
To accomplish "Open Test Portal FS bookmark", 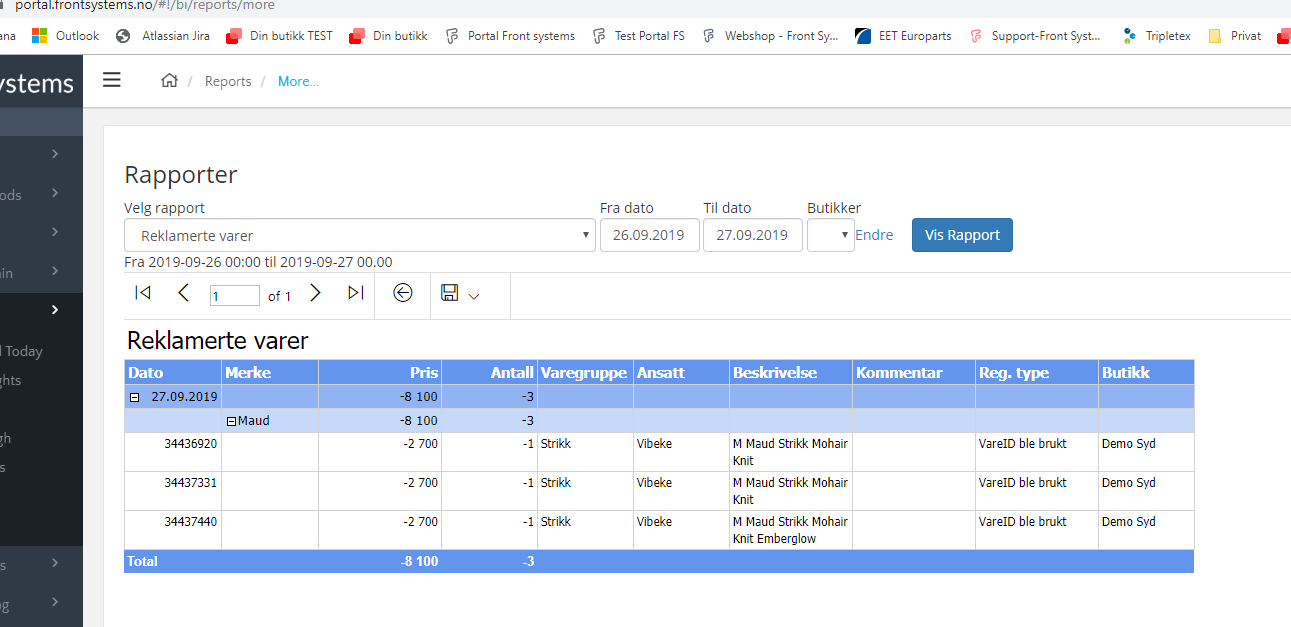I will [x=638, y=36].
